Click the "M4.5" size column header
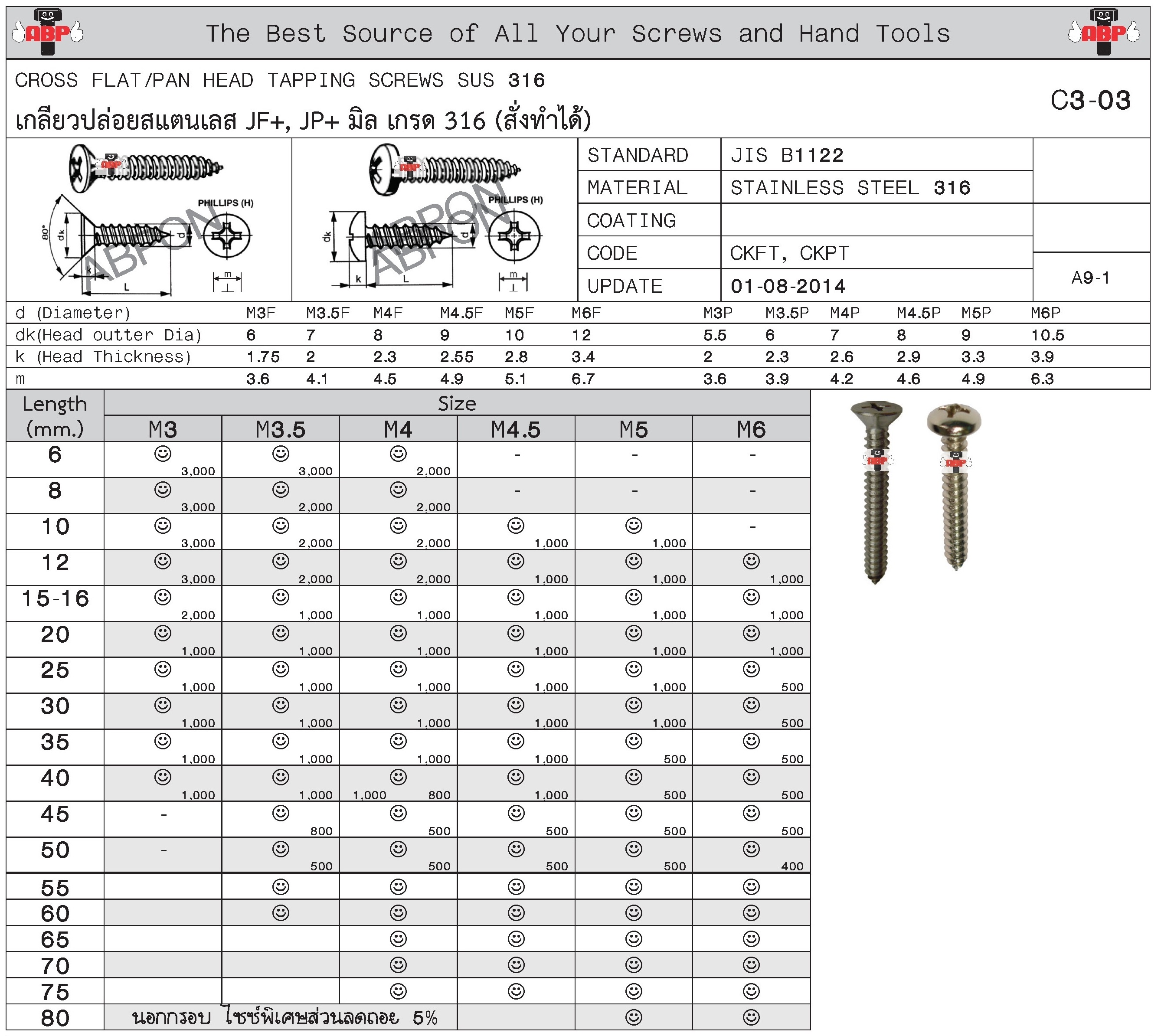The image size is (1161, 1036). tap(517, 430)
